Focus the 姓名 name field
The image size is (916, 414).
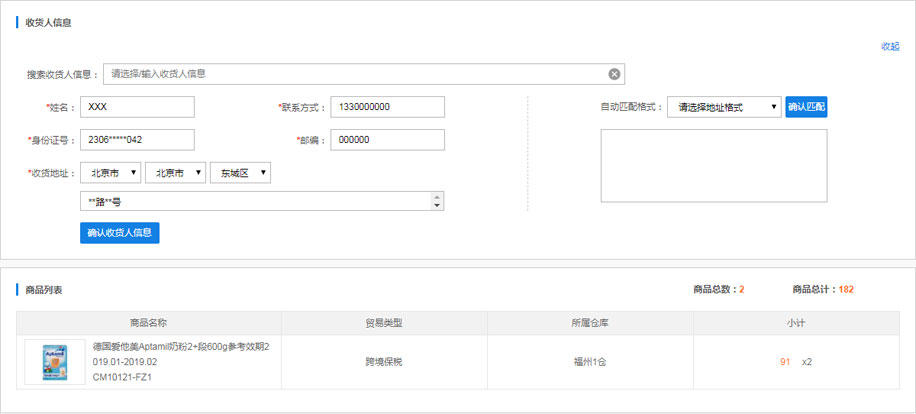tap(137, 107)
